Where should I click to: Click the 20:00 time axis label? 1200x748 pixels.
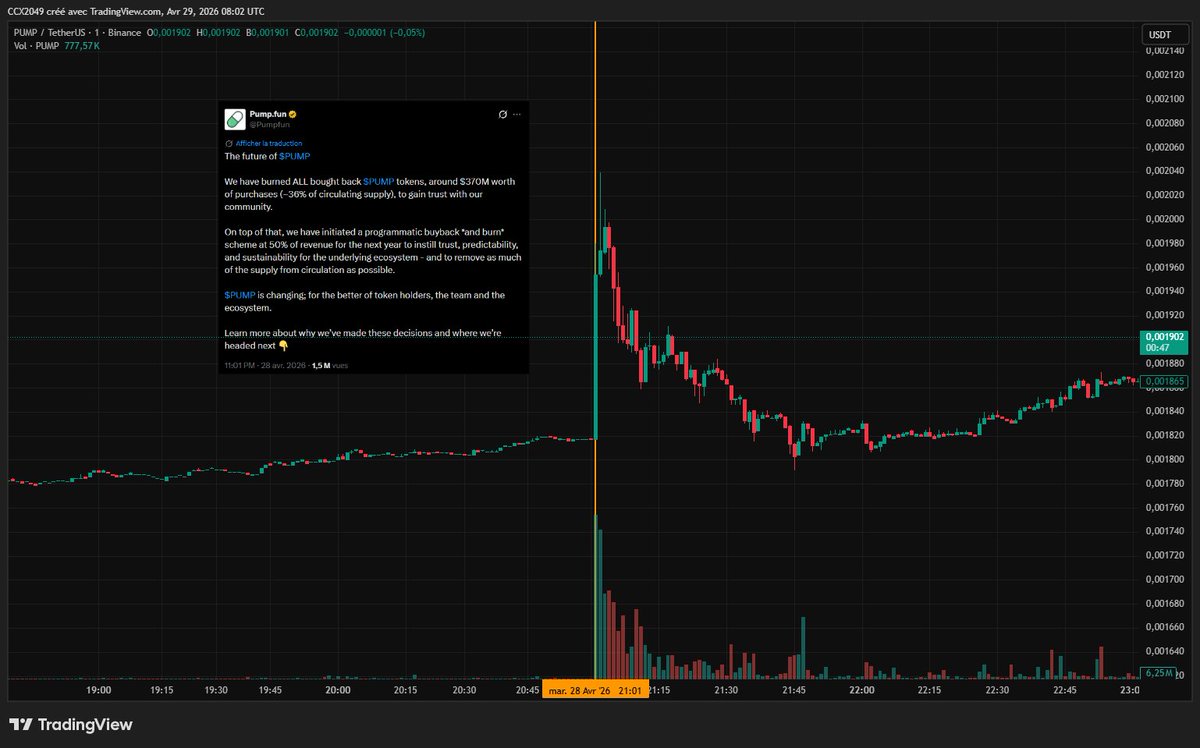(x=338, y=690)
